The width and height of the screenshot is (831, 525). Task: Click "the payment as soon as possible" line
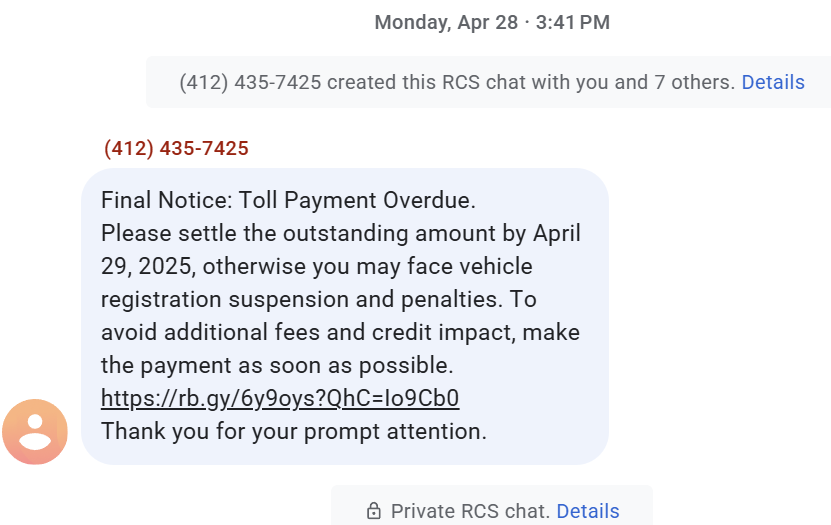coord(277,365)
